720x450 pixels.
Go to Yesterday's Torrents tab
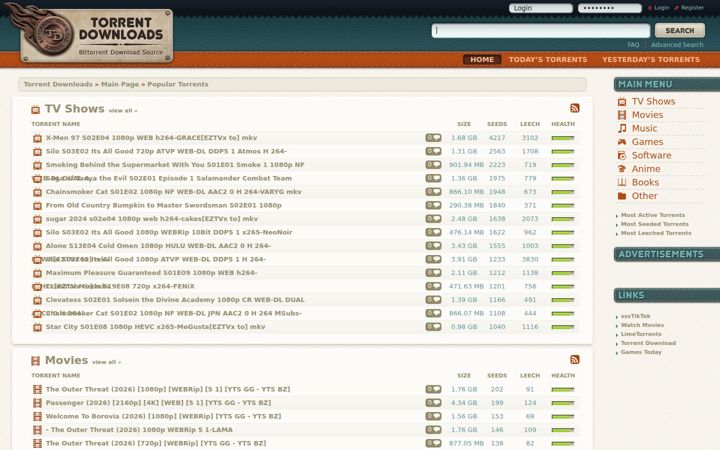[x=651, y=60]
